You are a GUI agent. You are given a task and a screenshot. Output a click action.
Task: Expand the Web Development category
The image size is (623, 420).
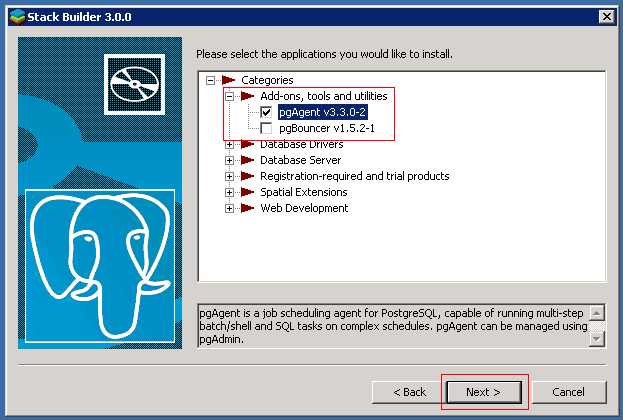(229, 208)
